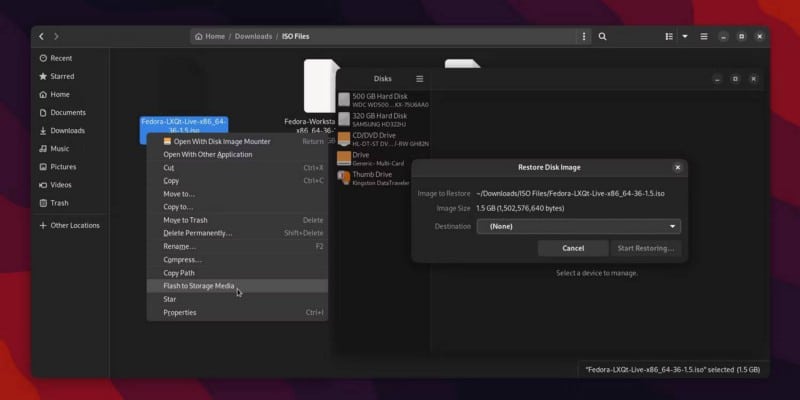800x400 pixels.
Task: Open the Files hamburger menu
Action: point(704,37)
